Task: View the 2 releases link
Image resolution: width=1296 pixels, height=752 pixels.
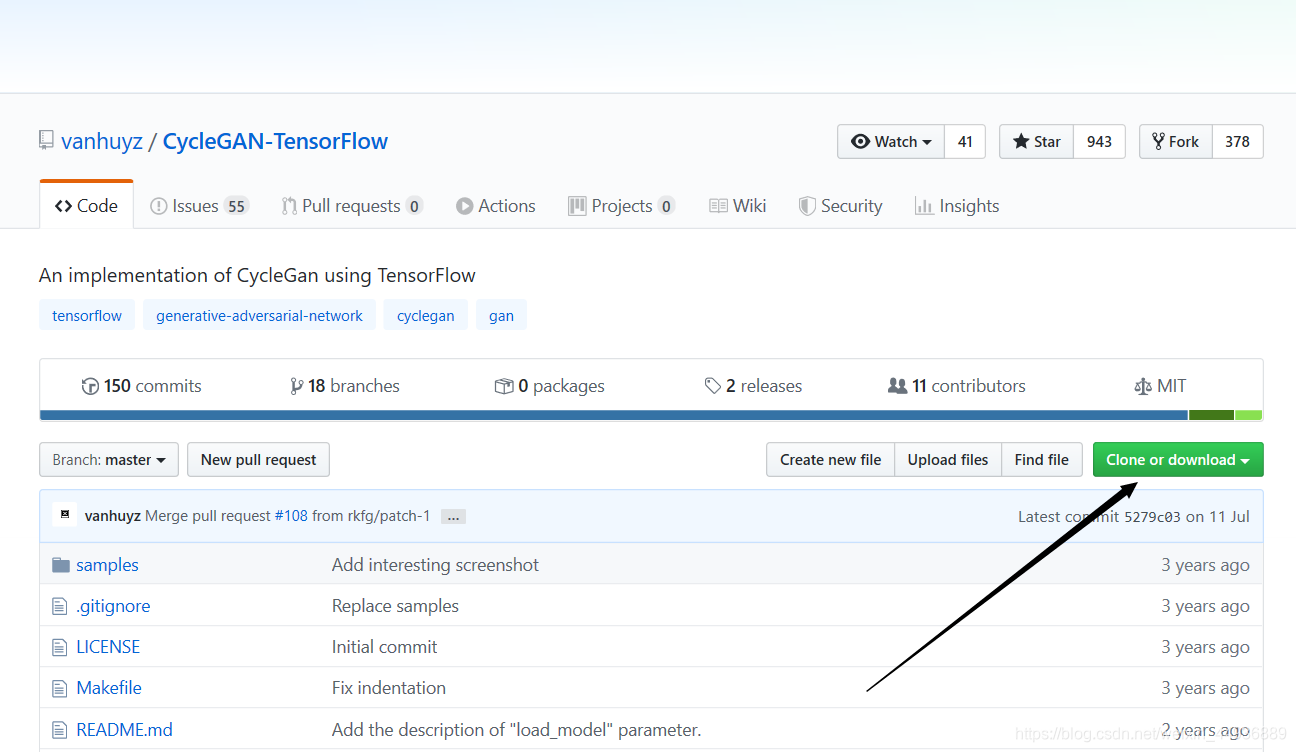Action: click(x=753, y=386)
